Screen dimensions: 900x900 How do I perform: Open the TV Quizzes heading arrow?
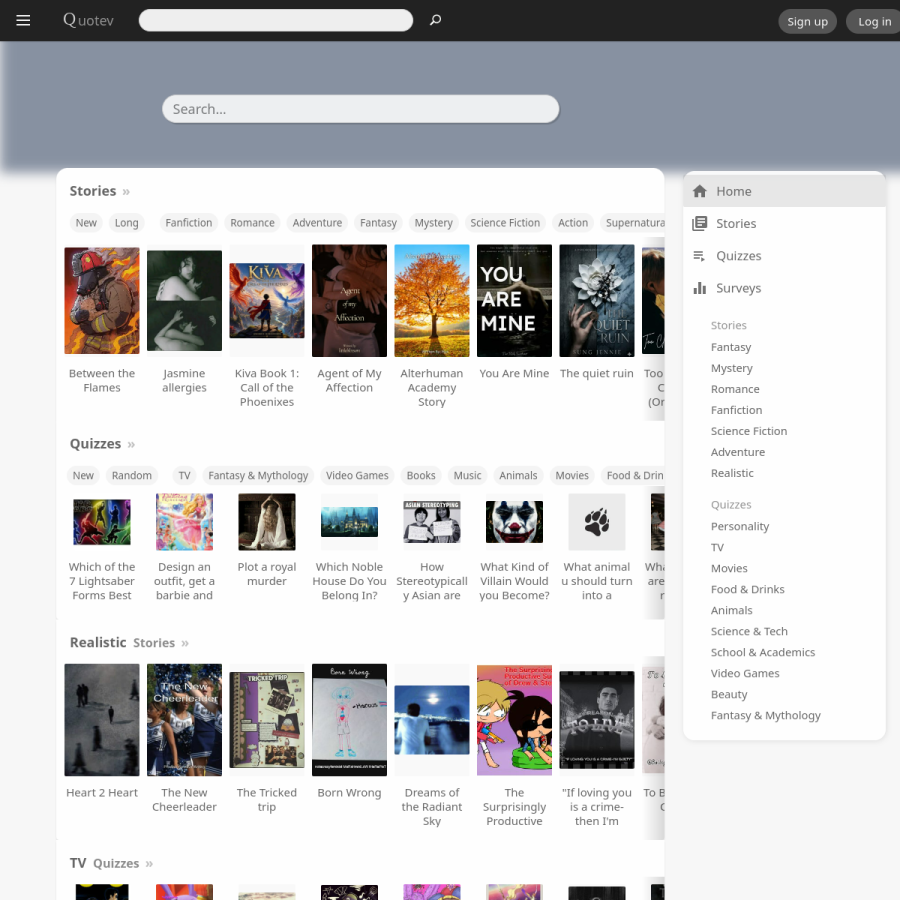click(149, 864)
